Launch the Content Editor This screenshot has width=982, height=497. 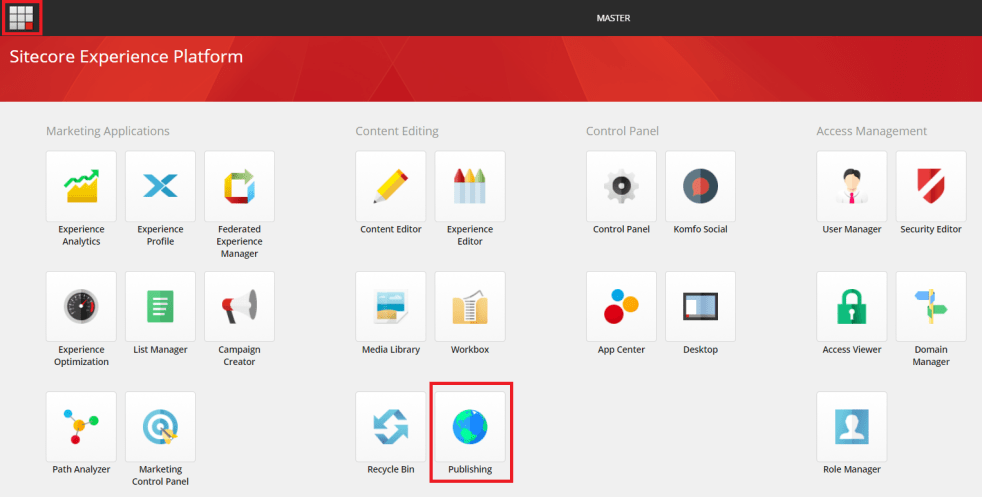pyautogui.click(x=391, y=186)
